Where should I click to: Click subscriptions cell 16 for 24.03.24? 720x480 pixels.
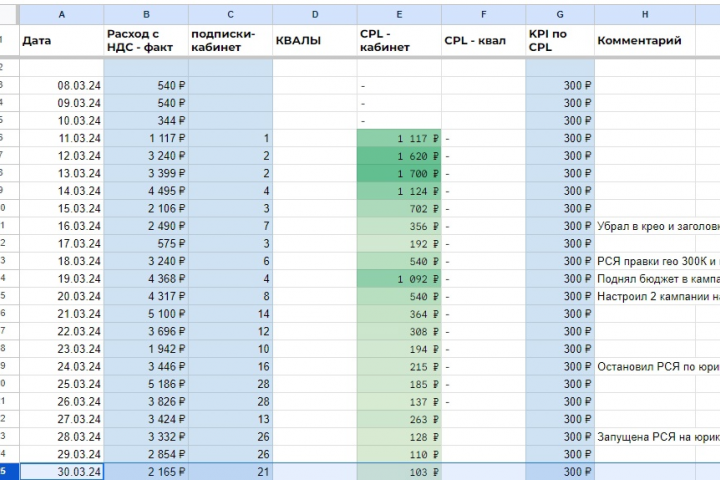tap(231, 367)
